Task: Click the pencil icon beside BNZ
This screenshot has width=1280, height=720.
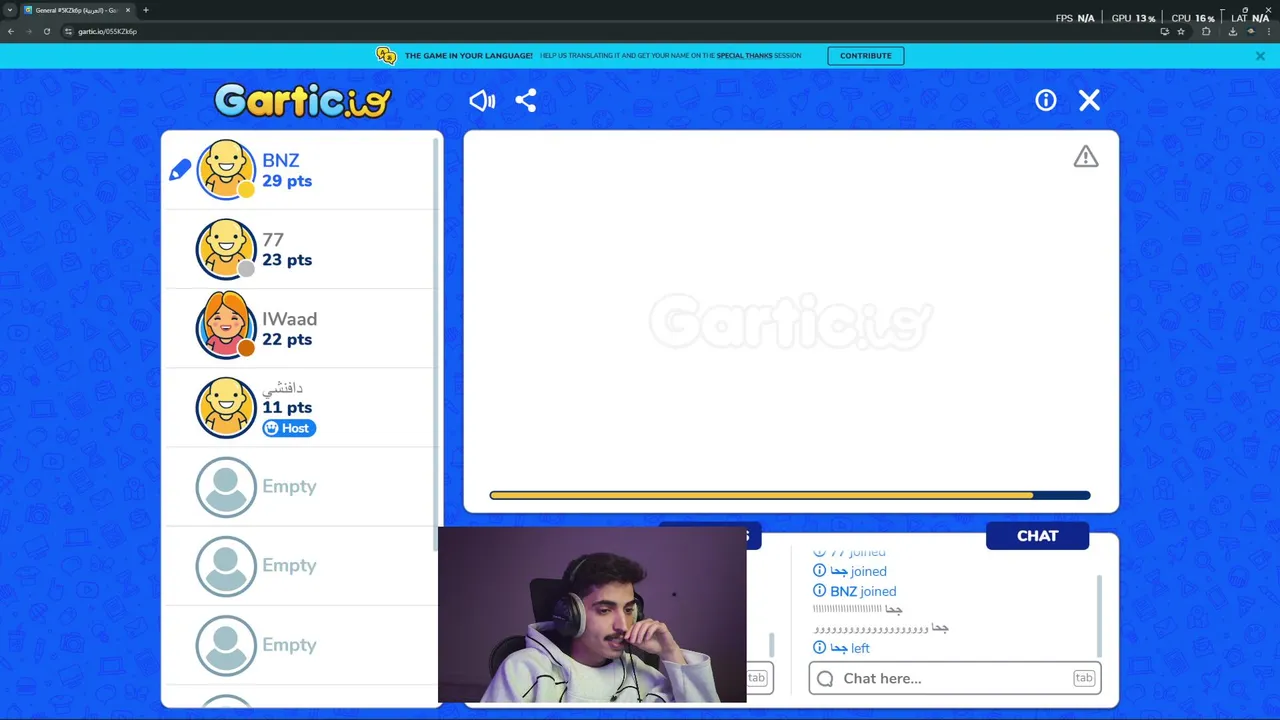Action: coord(180,170)
